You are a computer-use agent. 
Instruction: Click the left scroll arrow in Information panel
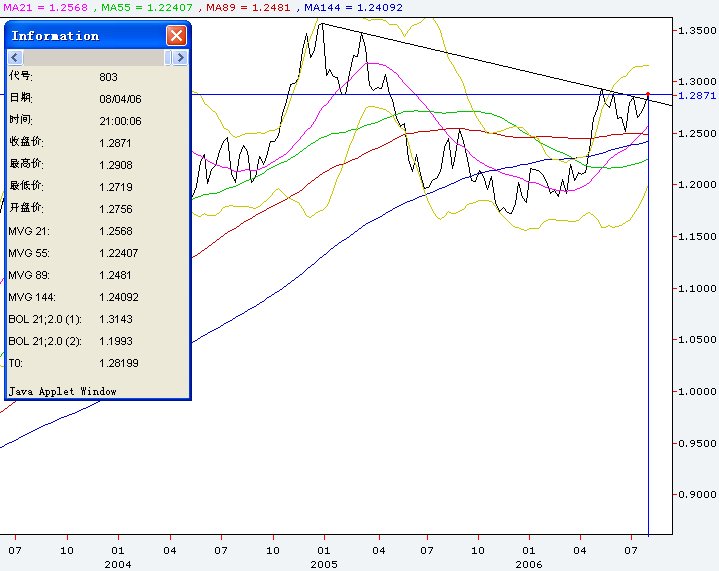click(x=15, y=58)
